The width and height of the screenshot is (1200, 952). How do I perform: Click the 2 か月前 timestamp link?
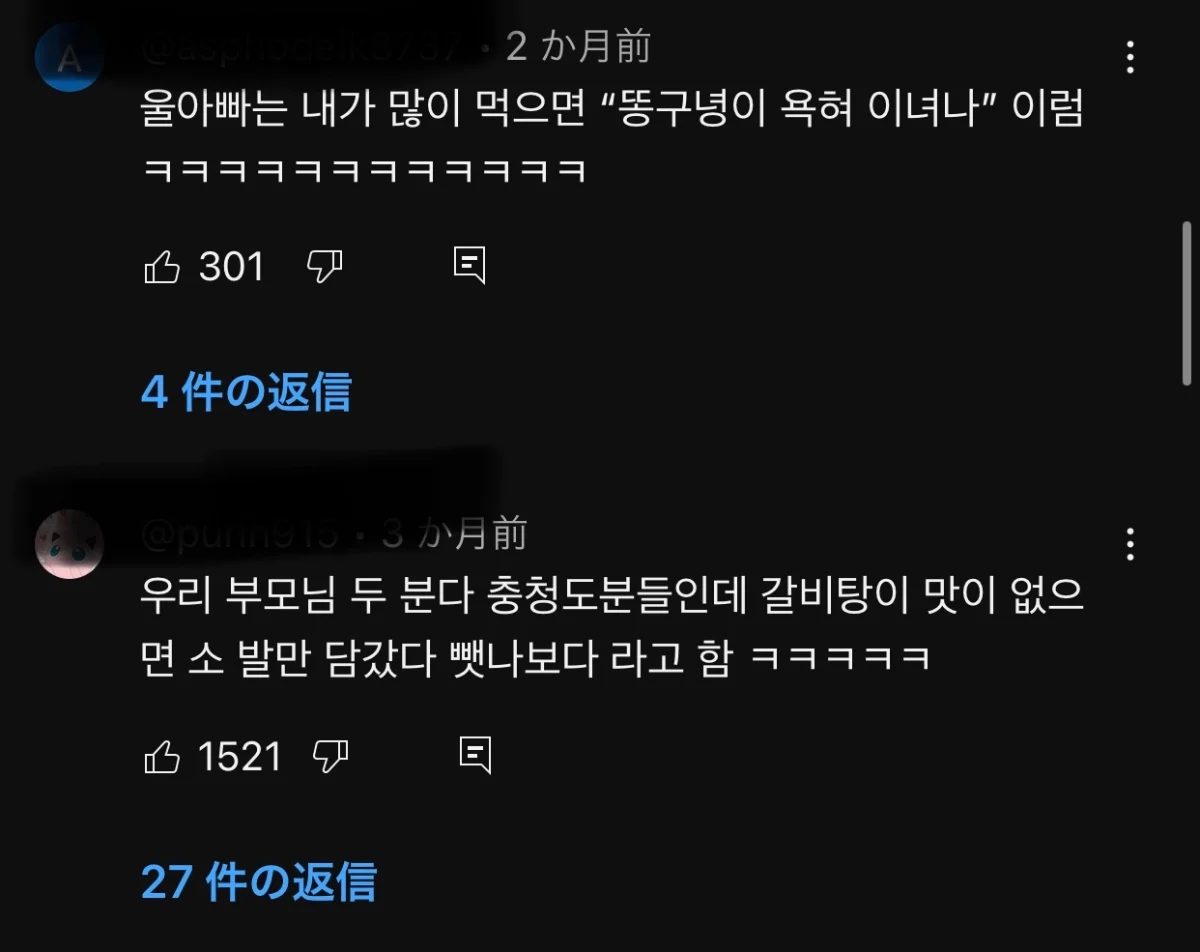pos(578,47)
